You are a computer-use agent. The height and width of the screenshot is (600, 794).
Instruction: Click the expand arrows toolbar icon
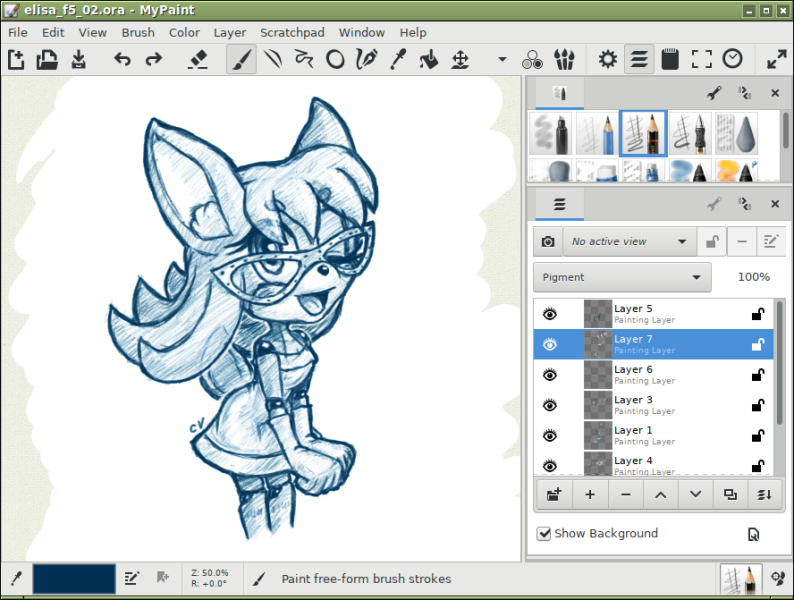[x=776, y=59]
